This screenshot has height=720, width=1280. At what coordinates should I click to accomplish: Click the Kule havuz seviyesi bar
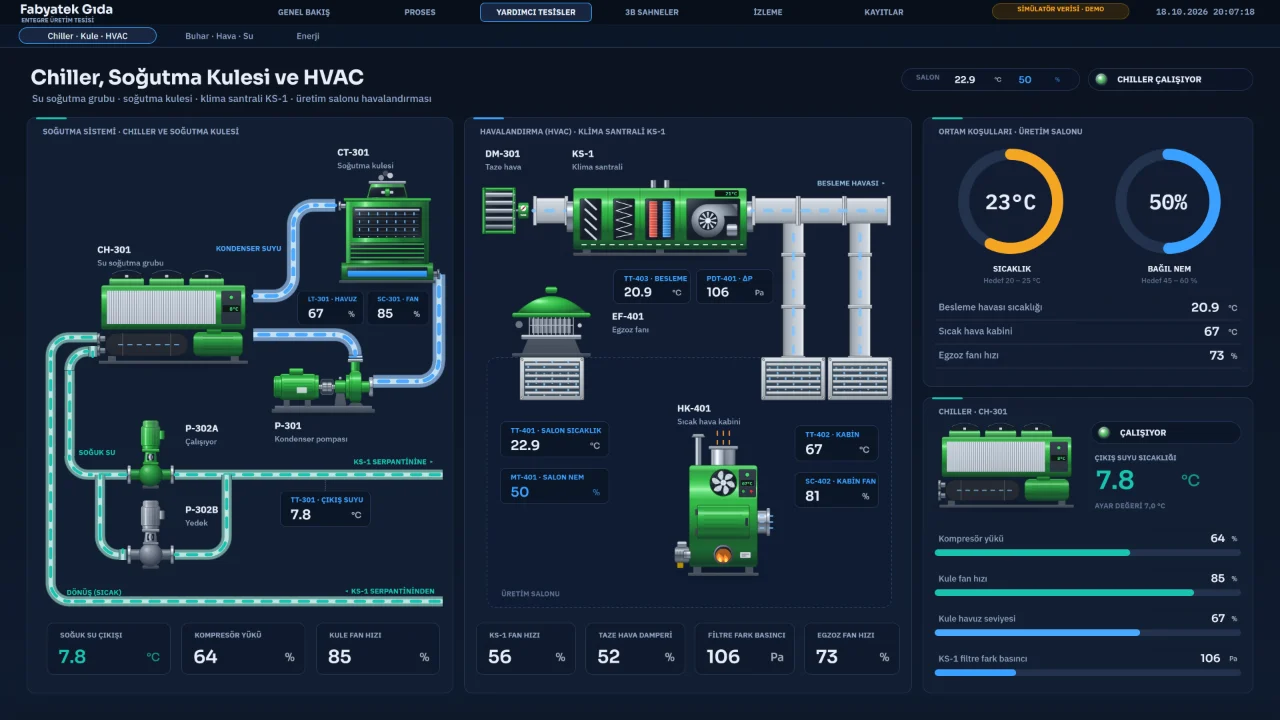tap(1089, 632)
